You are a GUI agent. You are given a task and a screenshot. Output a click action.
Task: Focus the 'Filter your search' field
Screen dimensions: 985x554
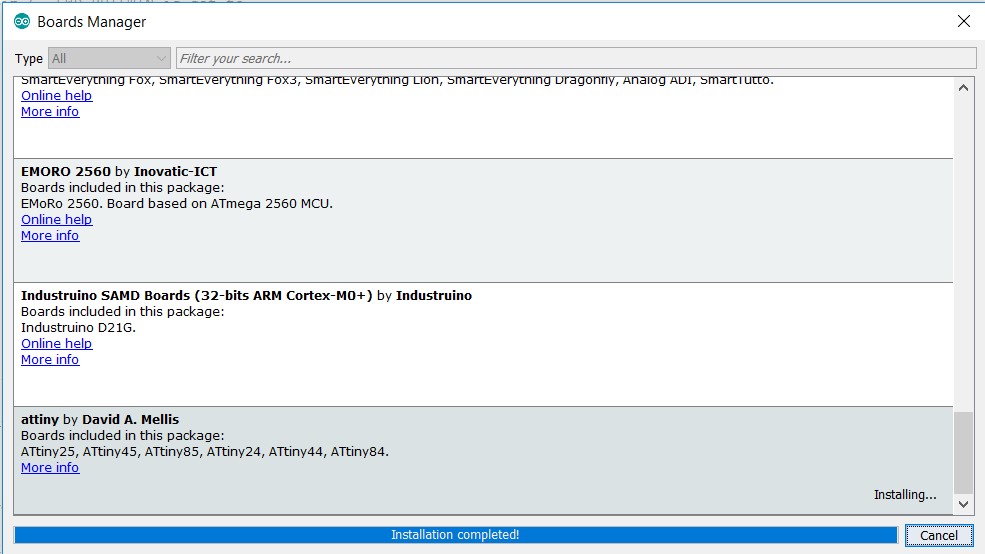pos(576,58)
